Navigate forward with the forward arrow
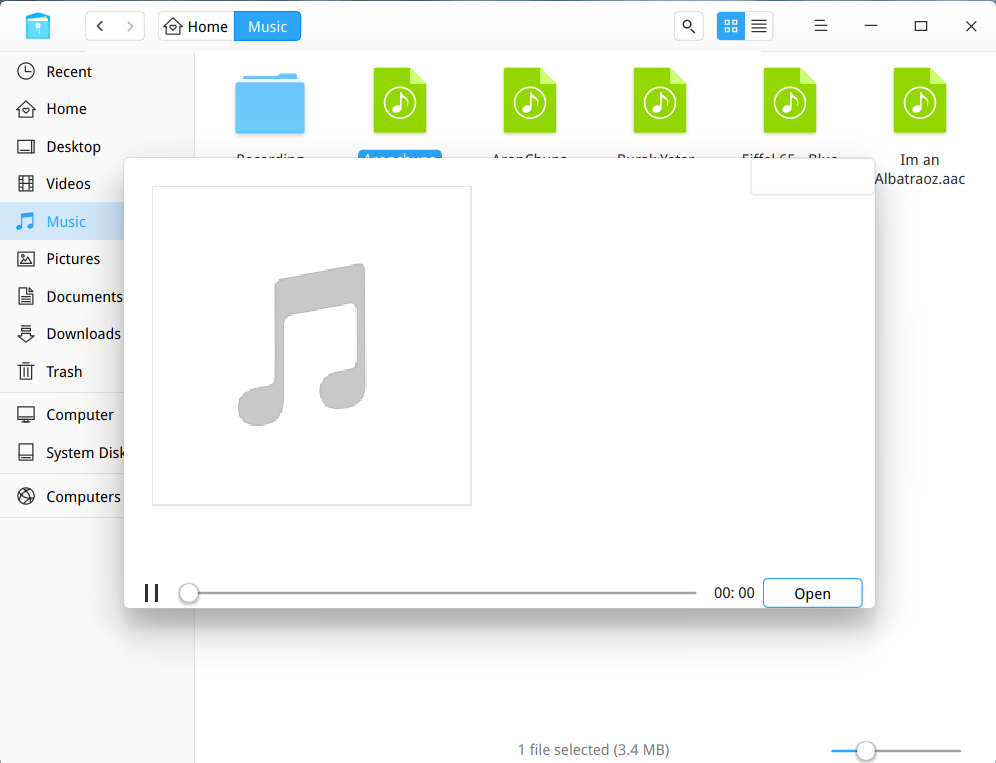The image size is (996, 763). [130, 26]
